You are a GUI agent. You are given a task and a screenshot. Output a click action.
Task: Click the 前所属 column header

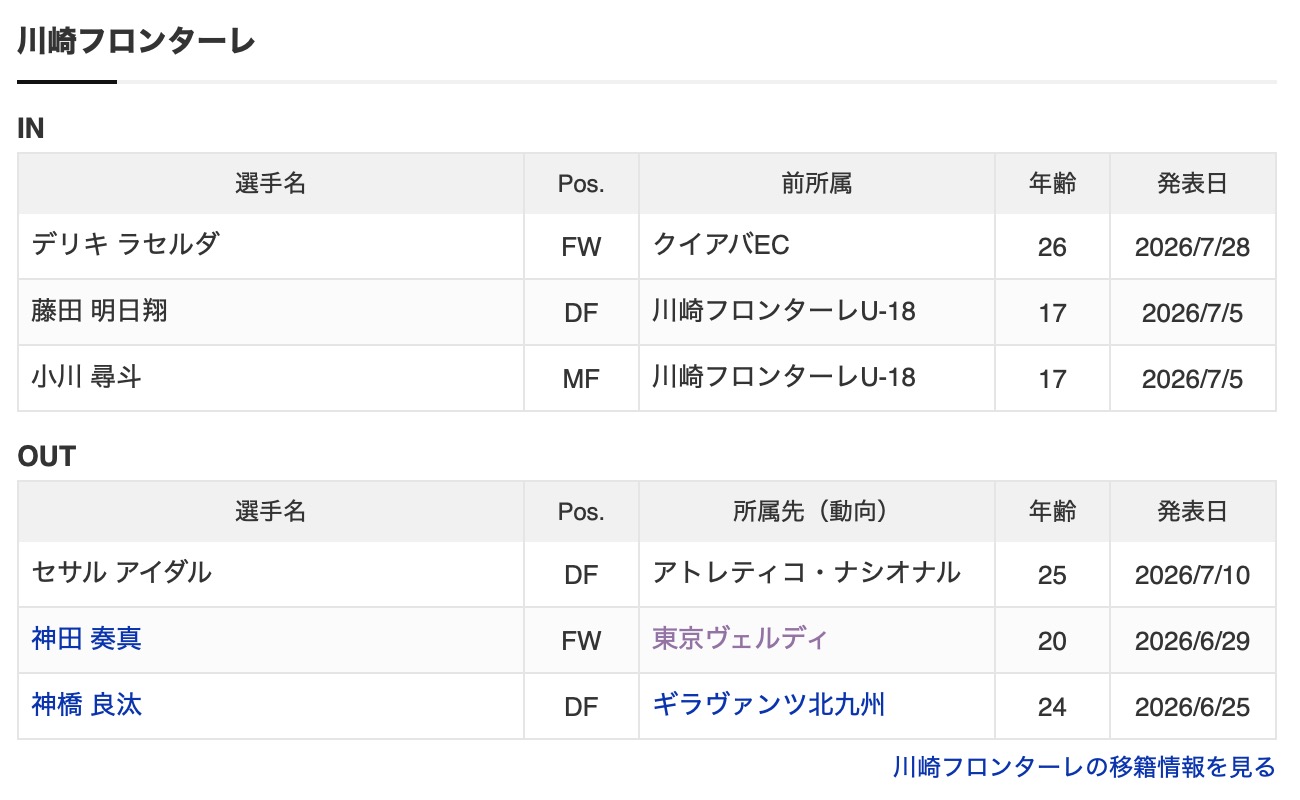[817, 183]
